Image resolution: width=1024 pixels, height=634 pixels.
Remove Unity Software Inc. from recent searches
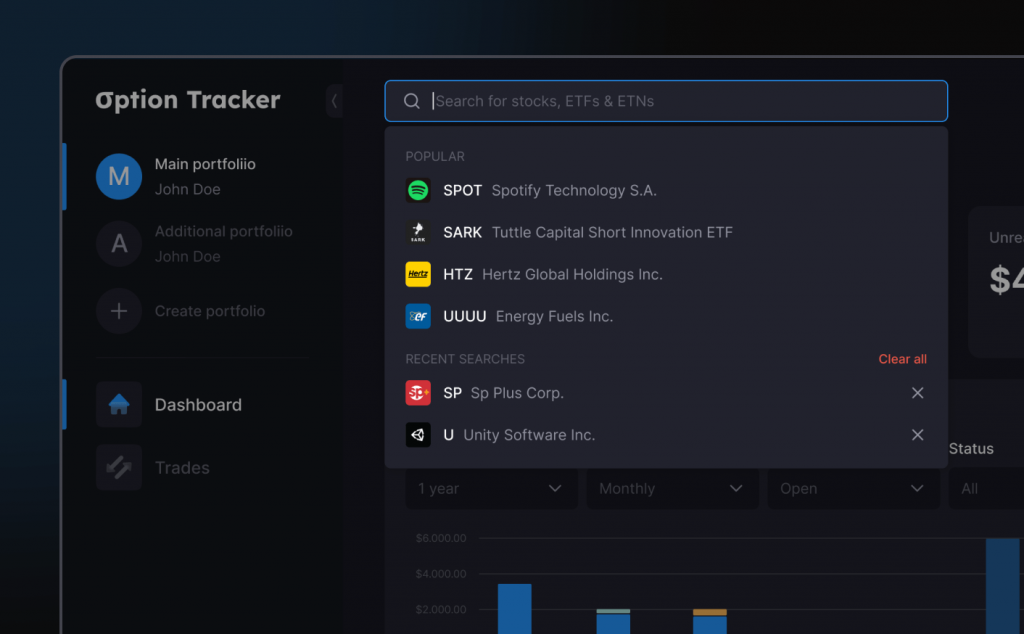(918, 435)
